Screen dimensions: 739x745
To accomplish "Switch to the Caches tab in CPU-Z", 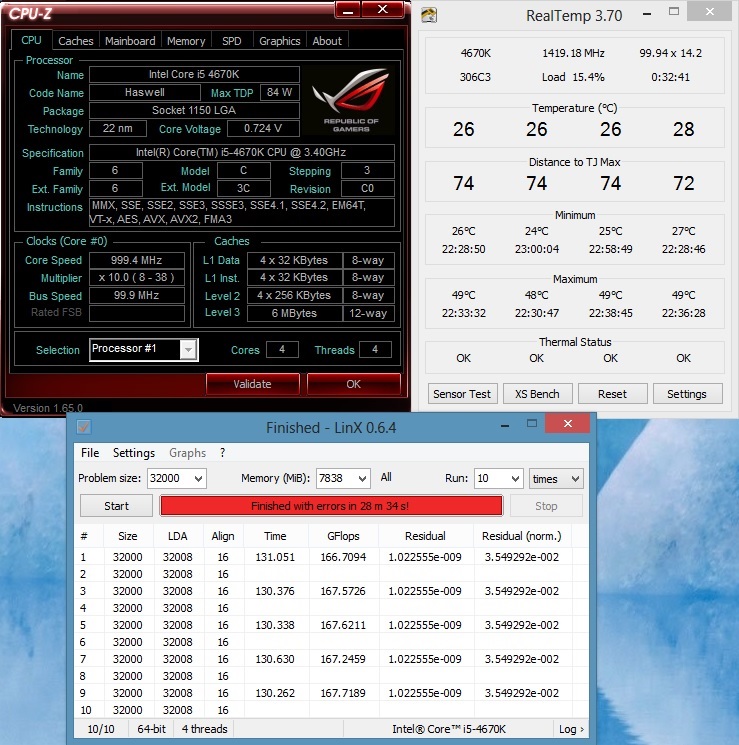I will click(76, 41).
